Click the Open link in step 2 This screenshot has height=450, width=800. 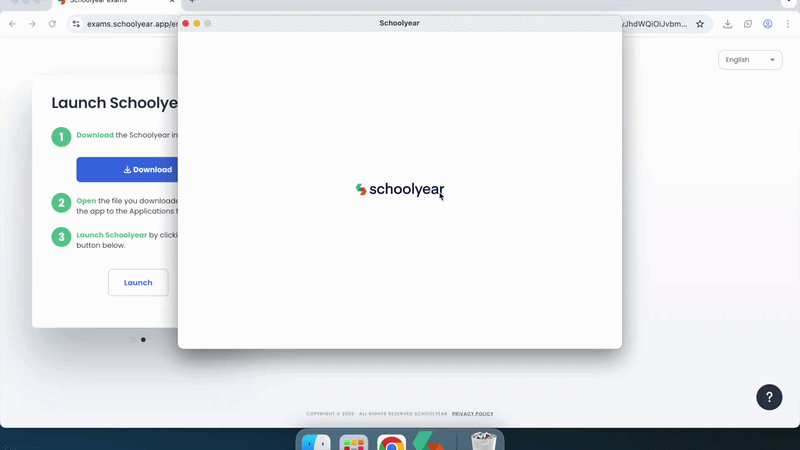click(86, 201)
